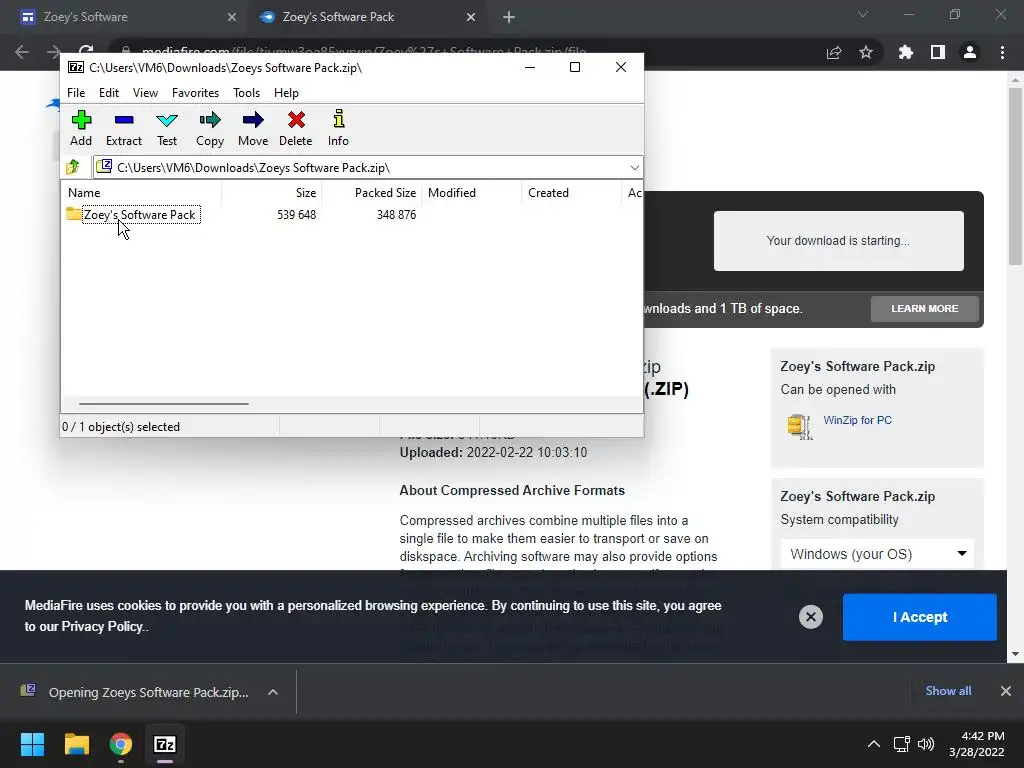Open the volume tray icon

[x=926, y=744]
